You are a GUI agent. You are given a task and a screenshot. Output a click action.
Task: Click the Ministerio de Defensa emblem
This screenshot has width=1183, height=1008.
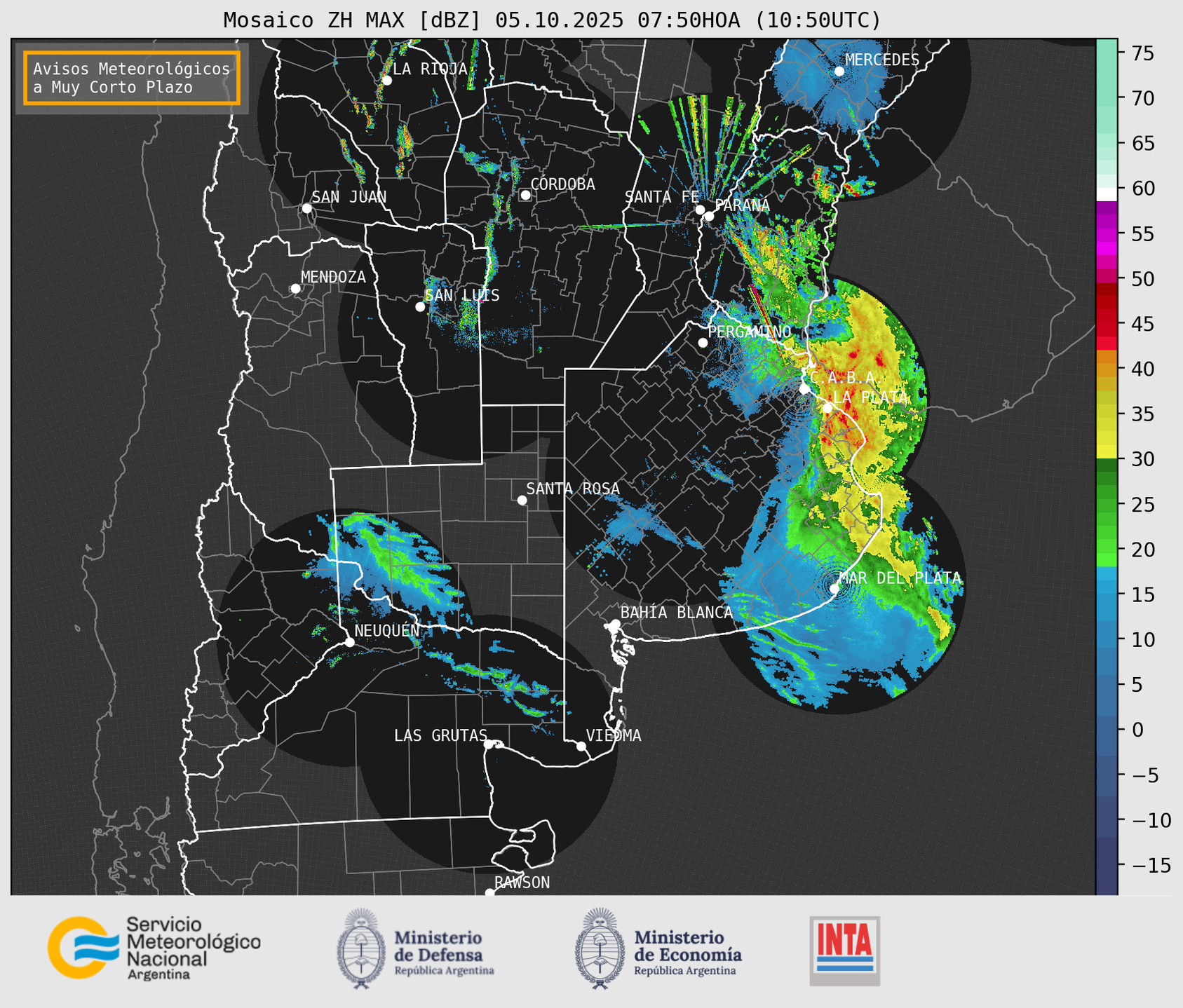[360, 949]
